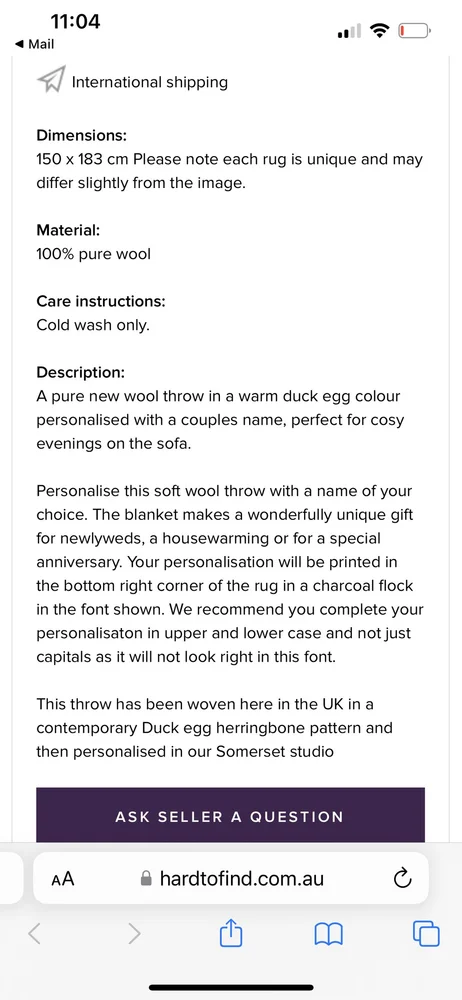Go forward with the right chevron

[133, 934]
